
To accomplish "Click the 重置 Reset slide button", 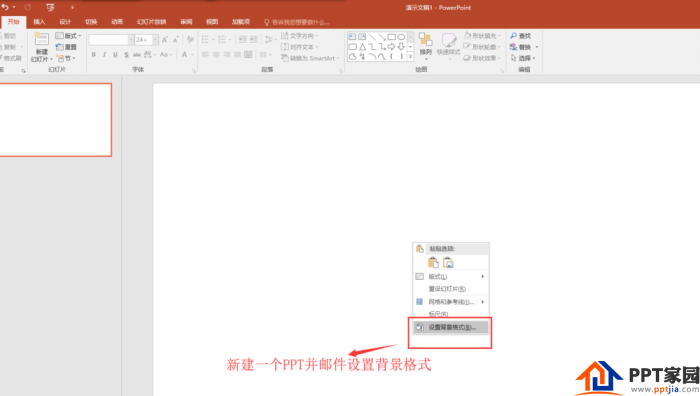I will click(66, 47).
